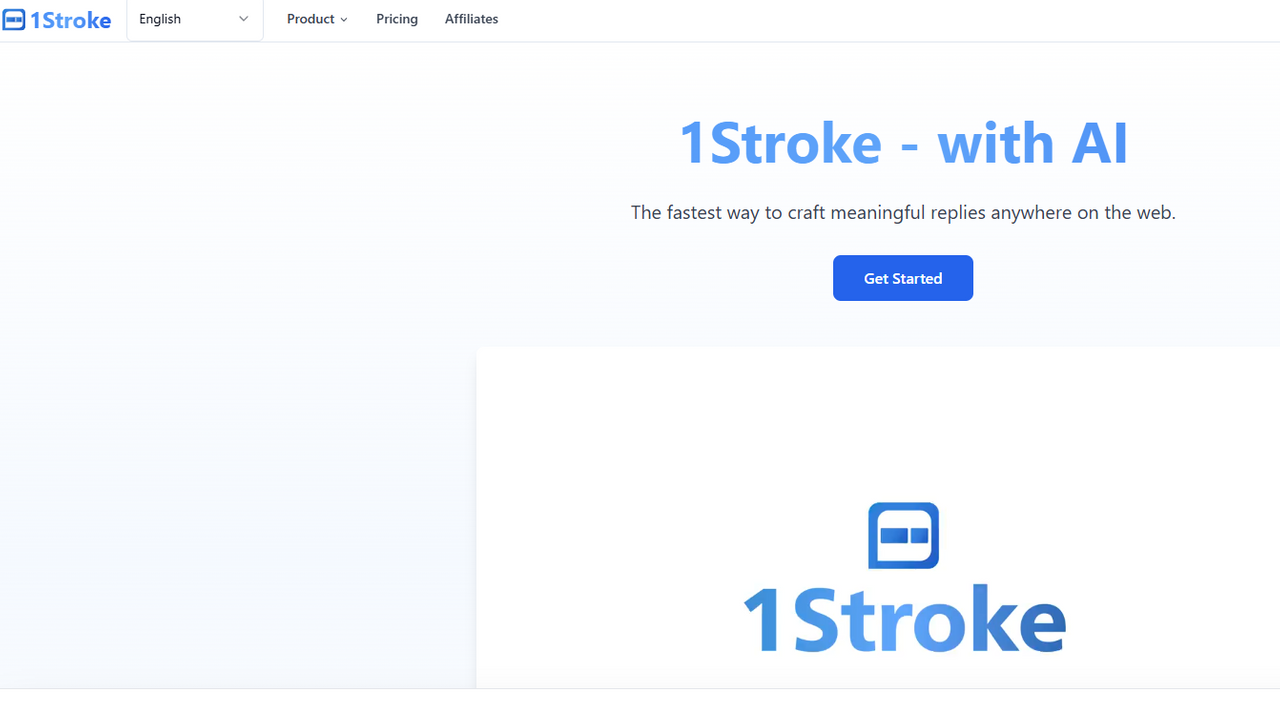The width and height of the screenshot is (1280, 712).
Task: Go to the Pricing page
Action: click(x=397, y=19)
